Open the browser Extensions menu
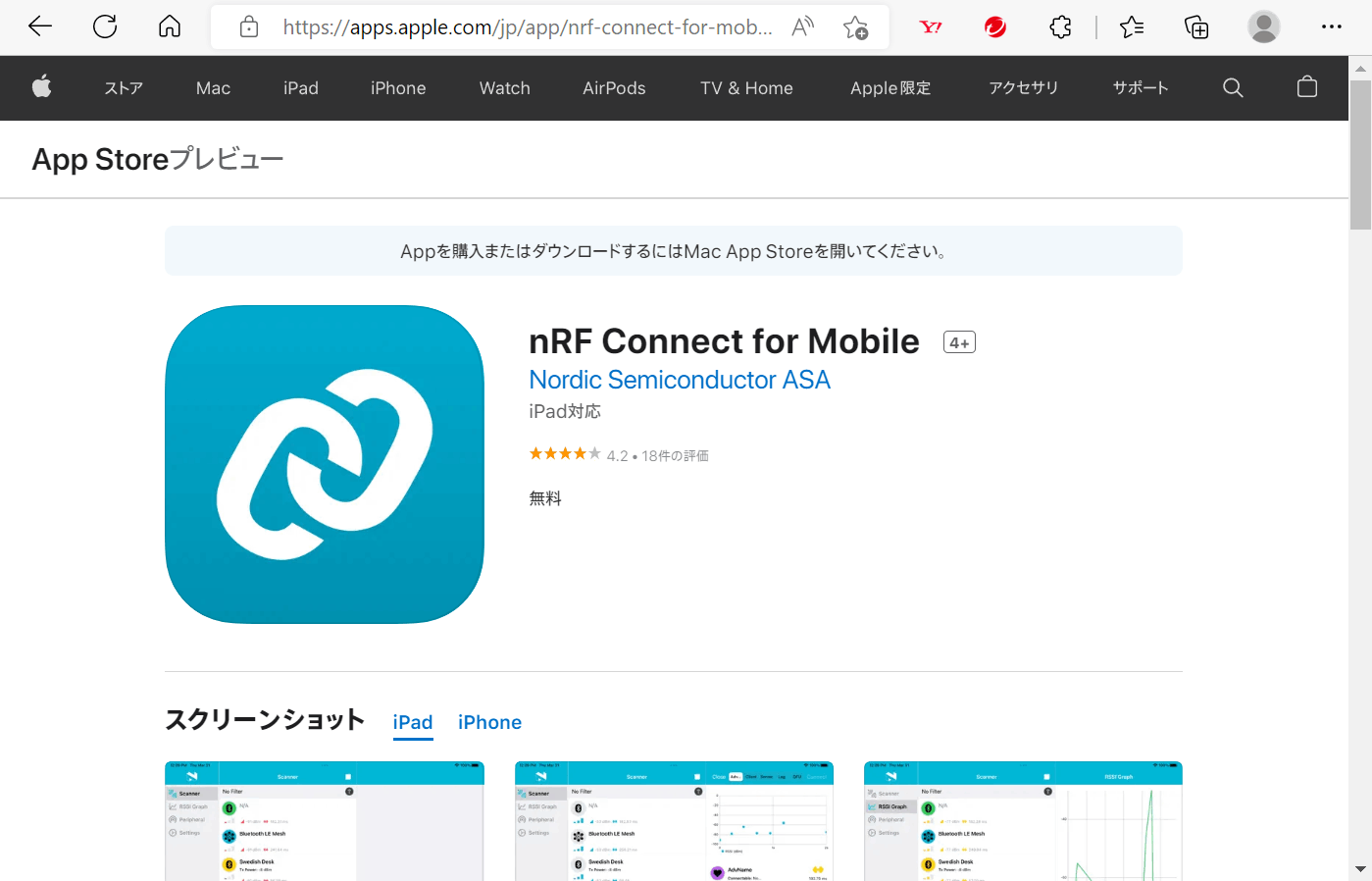Screen dimensions: 1372x881 [x=1060, y=26]
